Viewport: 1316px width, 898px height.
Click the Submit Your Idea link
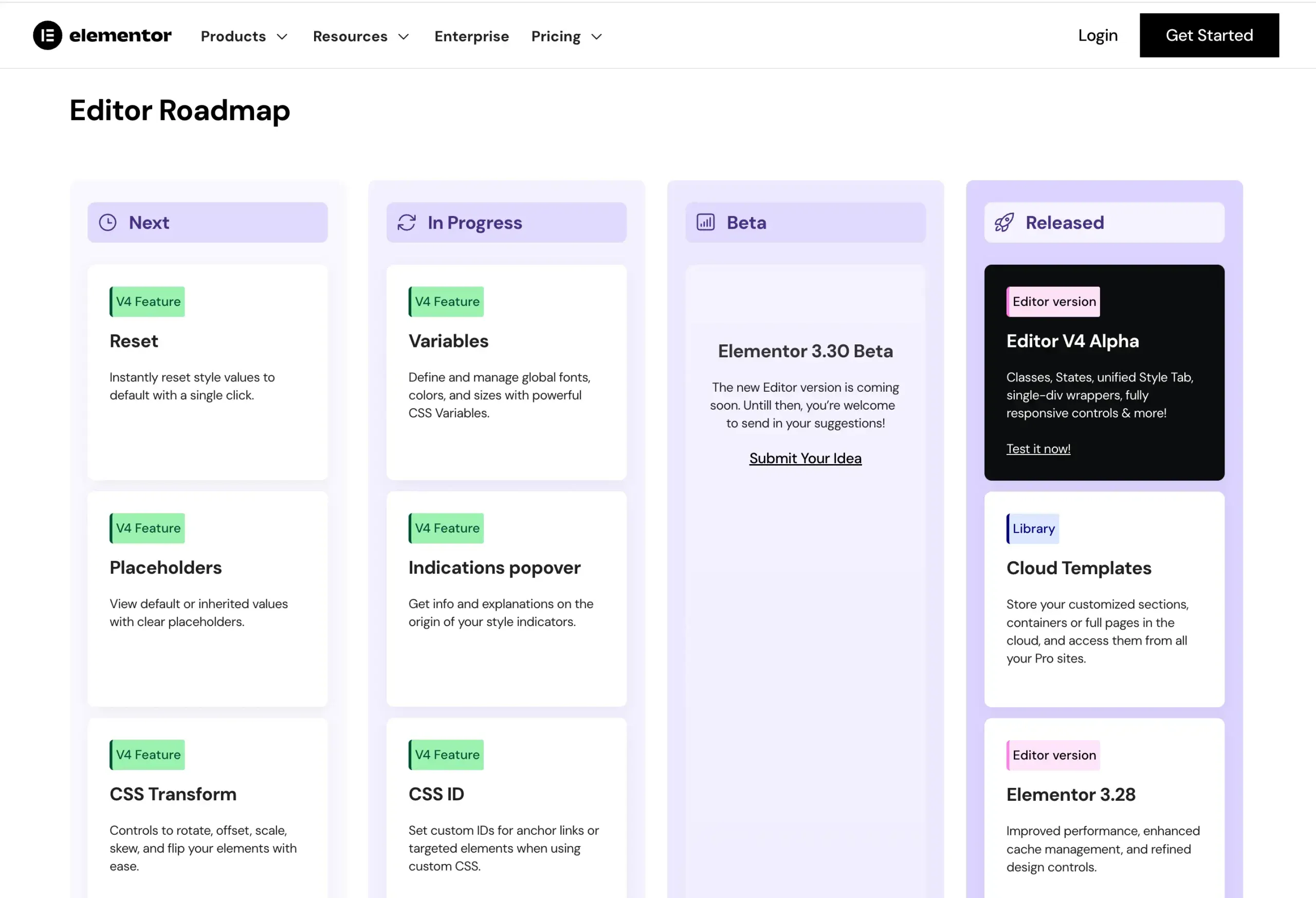coord(805,458)
